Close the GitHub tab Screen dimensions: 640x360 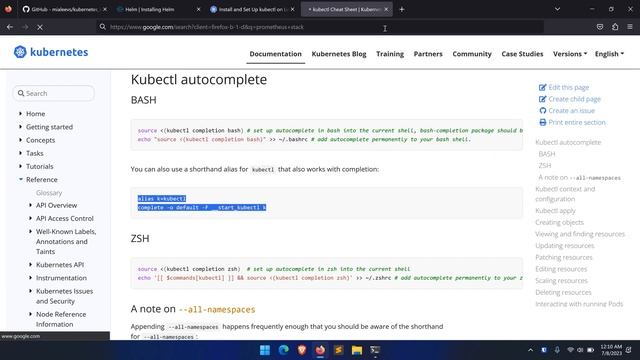[x=104, y=9]
